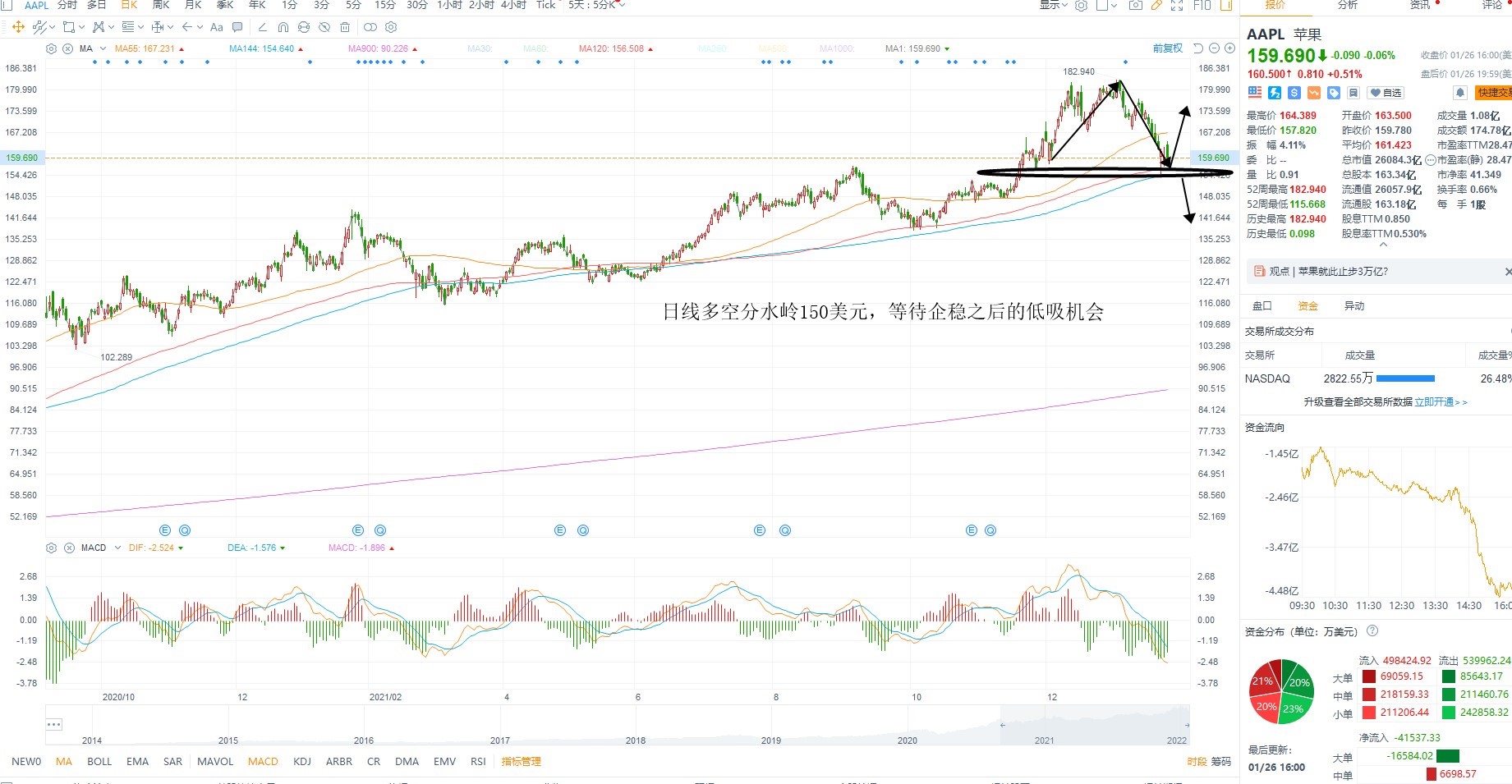Image resolution: width=1512 pixels, height=784 pixels.
Task: Select the crosshair move tool
Action: pyautogui.click(x=18, y=27)
